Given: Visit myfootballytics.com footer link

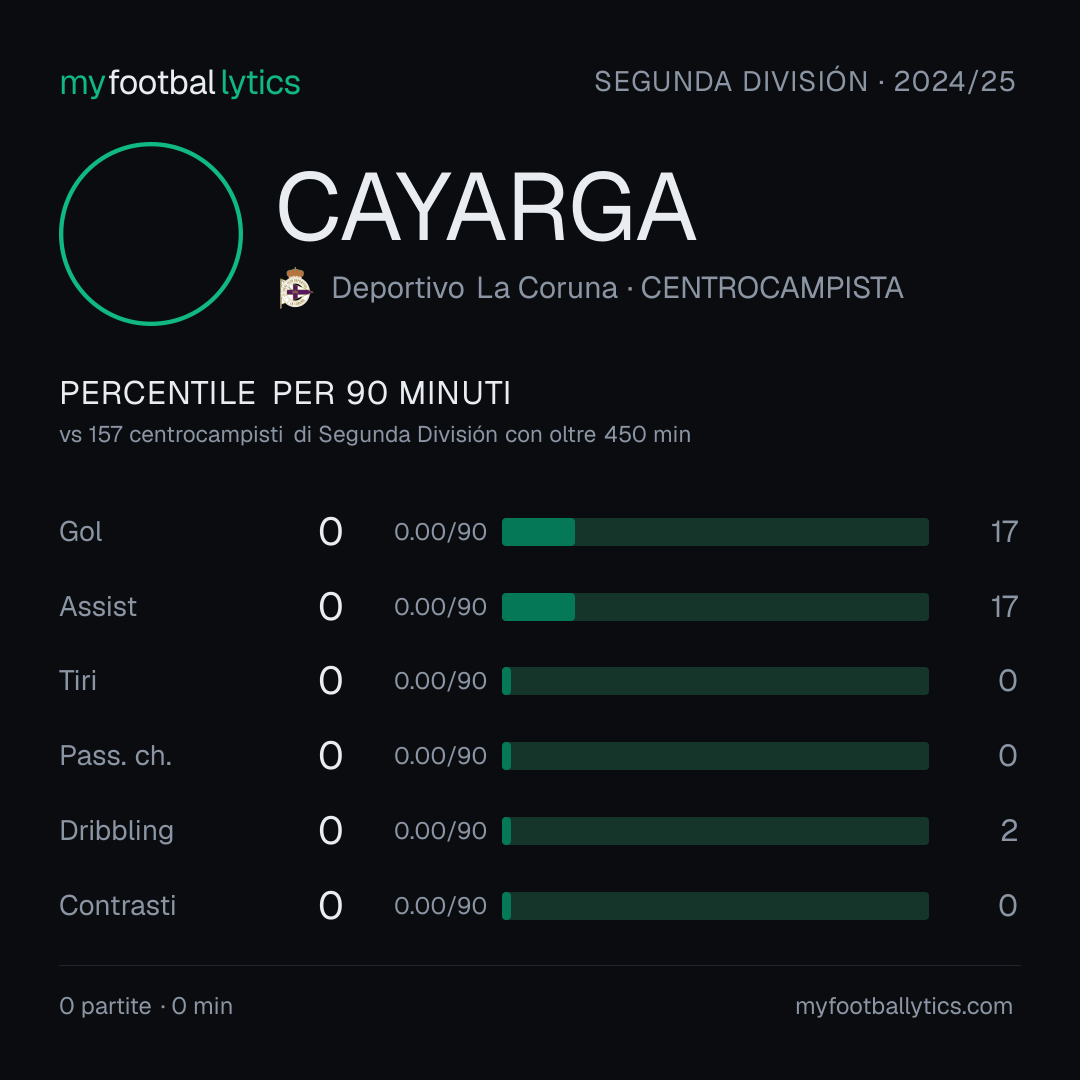Looking at the screenshot, I should (x=904, y=1006).
